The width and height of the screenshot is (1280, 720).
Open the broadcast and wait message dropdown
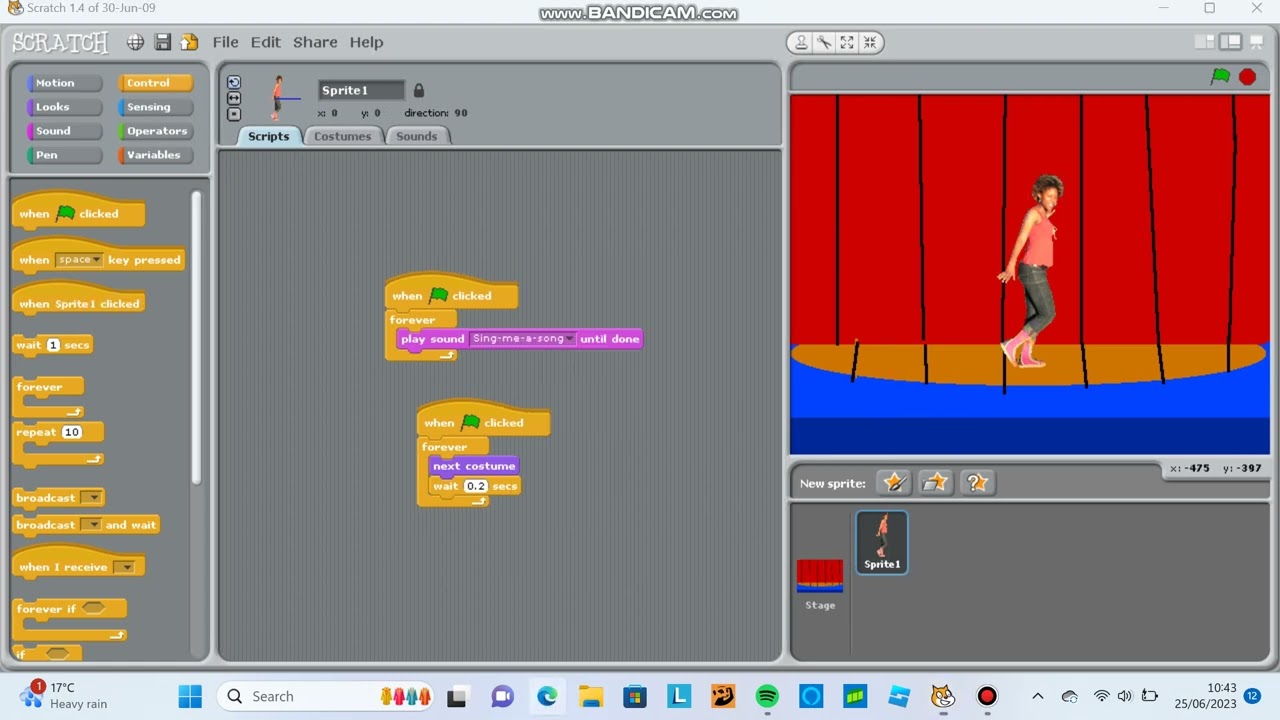[91, 525]
